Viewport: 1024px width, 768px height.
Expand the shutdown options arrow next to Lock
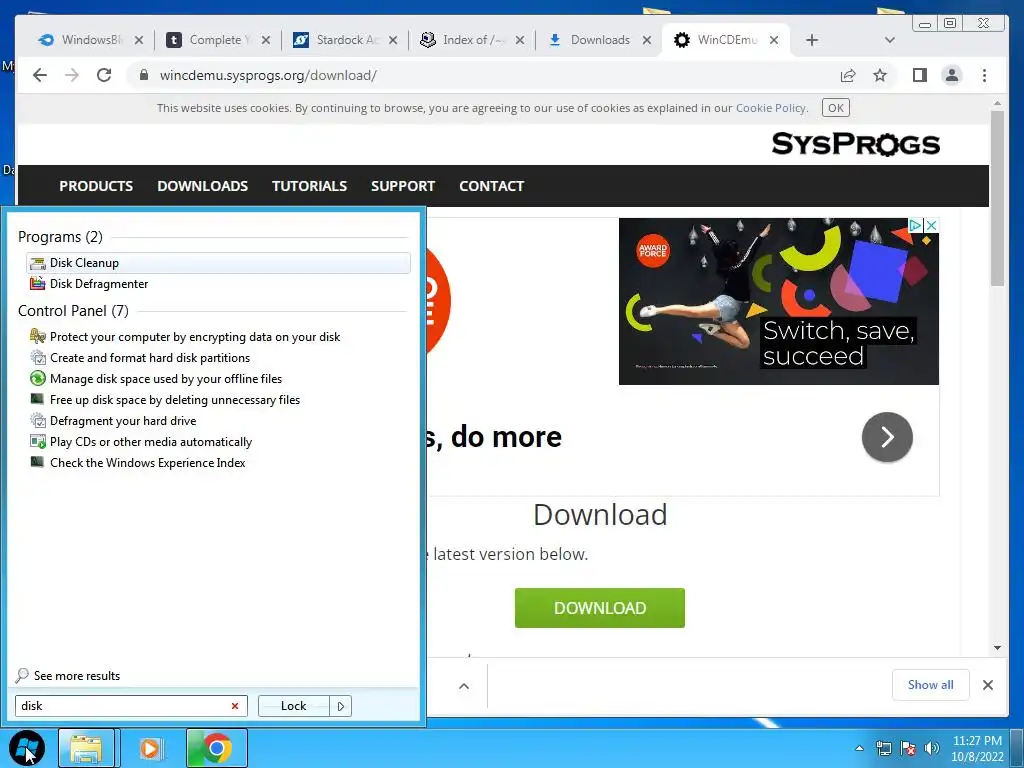click(340, 706)
